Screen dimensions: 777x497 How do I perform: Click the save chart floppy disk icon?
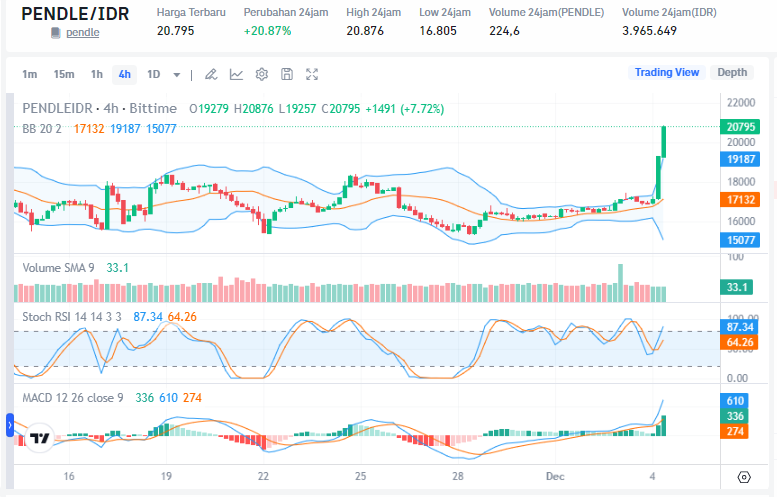click(287, 74)
